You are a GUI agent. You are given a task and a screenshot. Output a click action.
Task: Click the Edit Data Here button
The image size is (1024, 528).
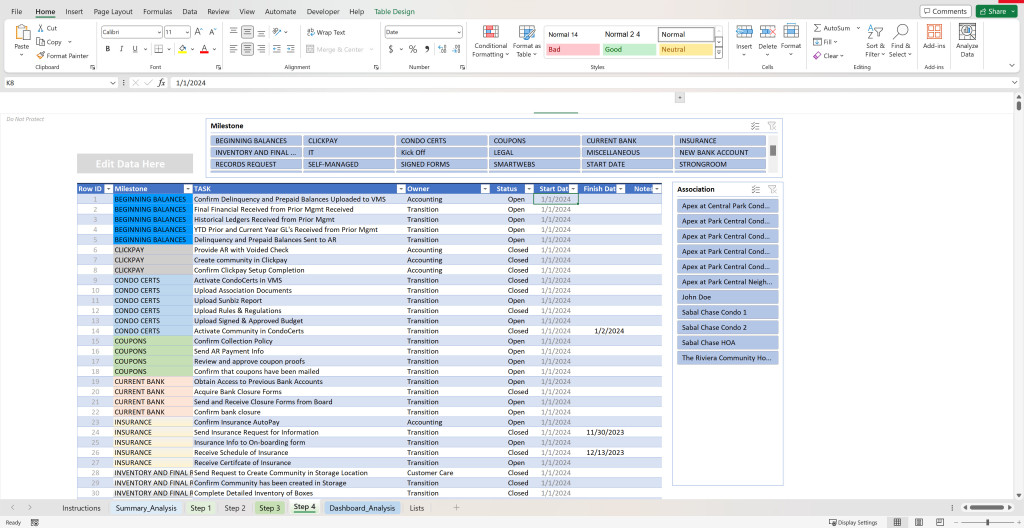tap(135, 164)
